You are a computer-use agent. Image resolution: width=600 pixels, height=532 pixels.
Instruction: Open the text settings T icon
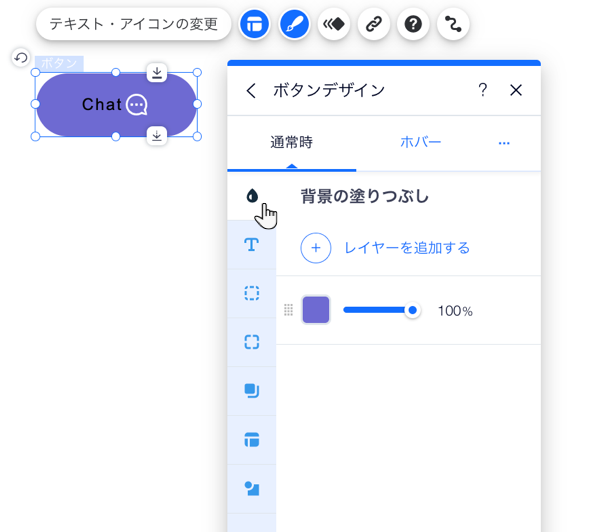point(252,245)
